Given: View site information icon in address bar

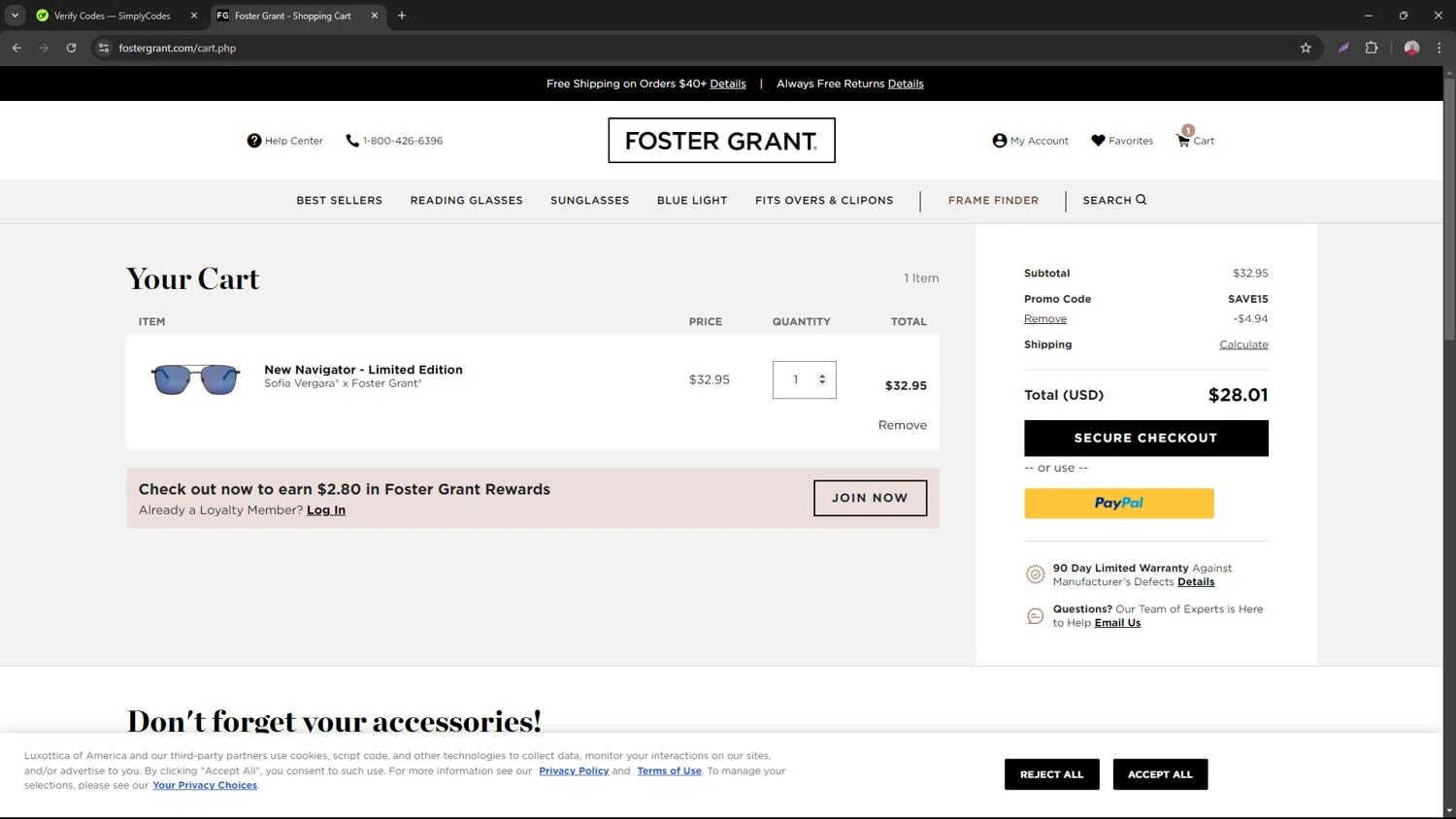Looking at the screenshot, I should (104, 48).
